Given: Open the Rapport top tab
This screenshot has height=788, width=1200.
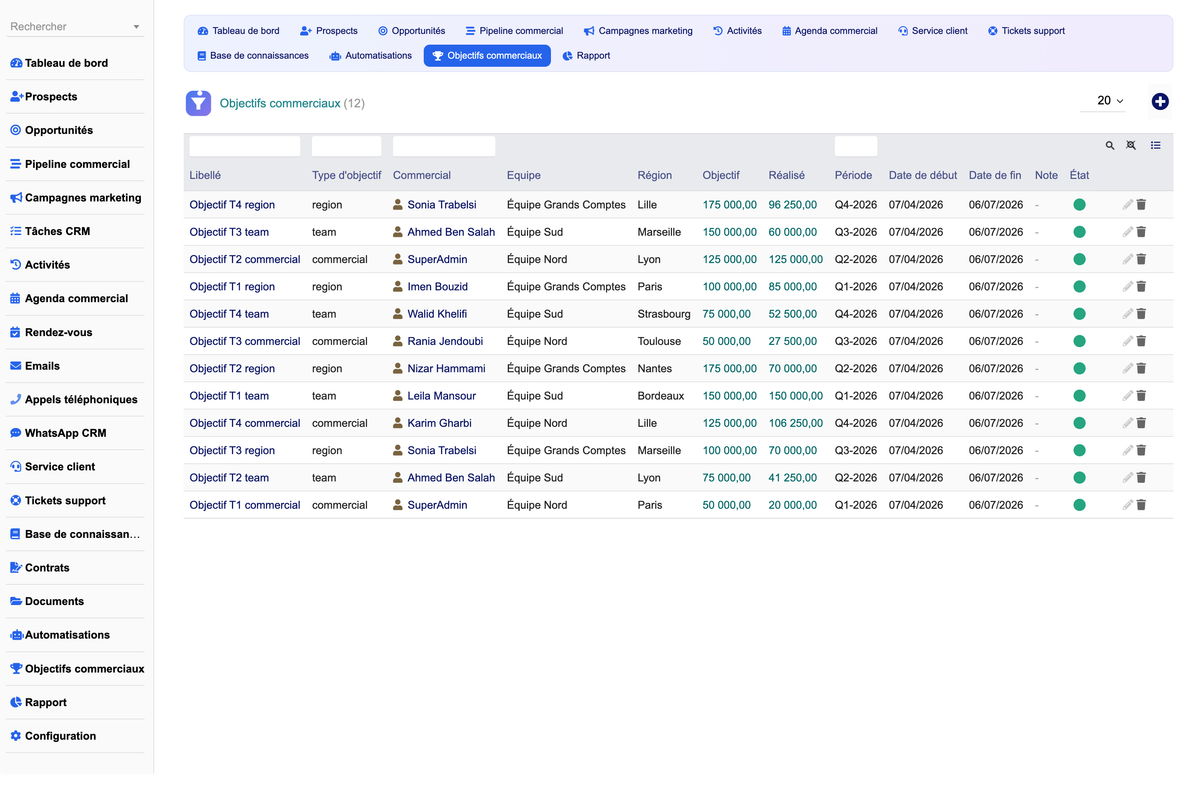Looking at the screenshot, I should 586,56.
